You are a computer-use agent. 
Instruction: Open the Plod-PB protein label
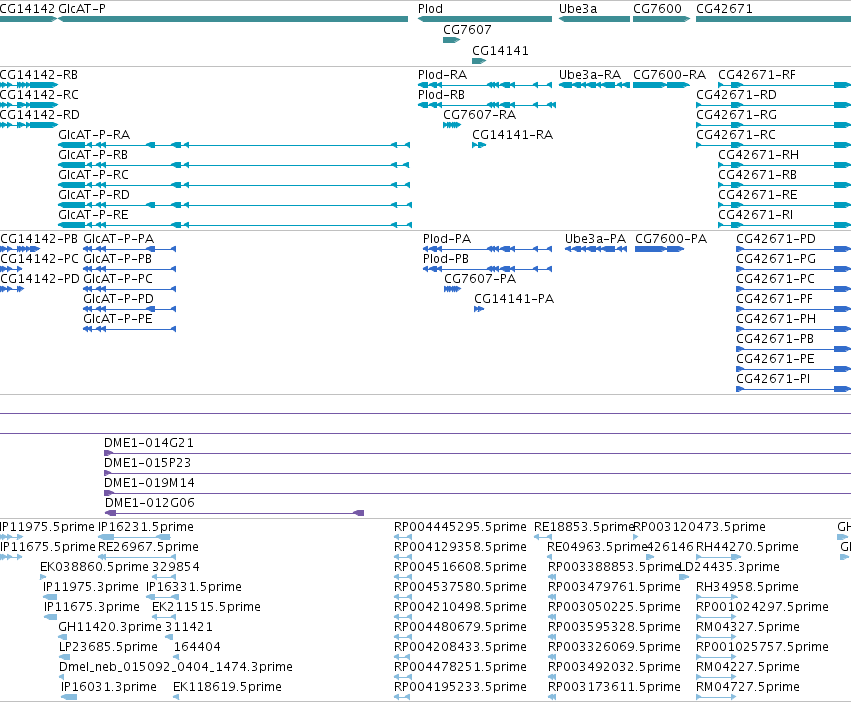[446, 258]
